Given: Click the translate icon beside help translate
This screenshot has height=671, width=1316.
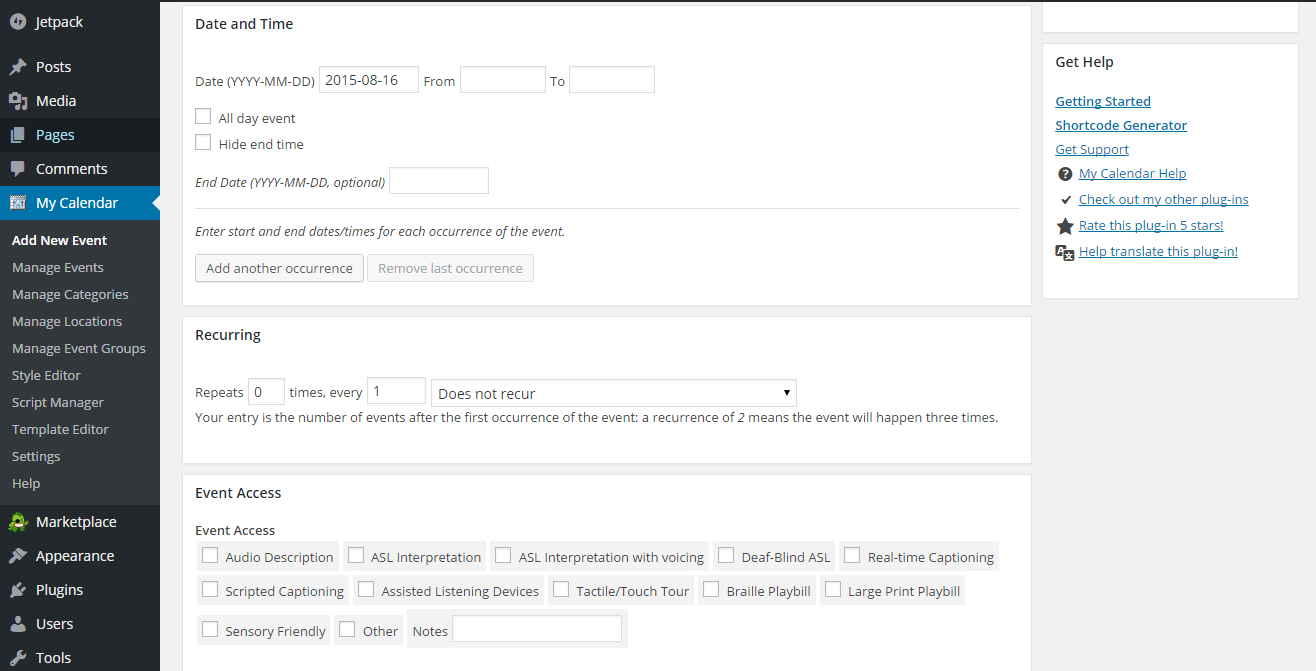Looking at the screenshot, I should tap(1065, 252).
